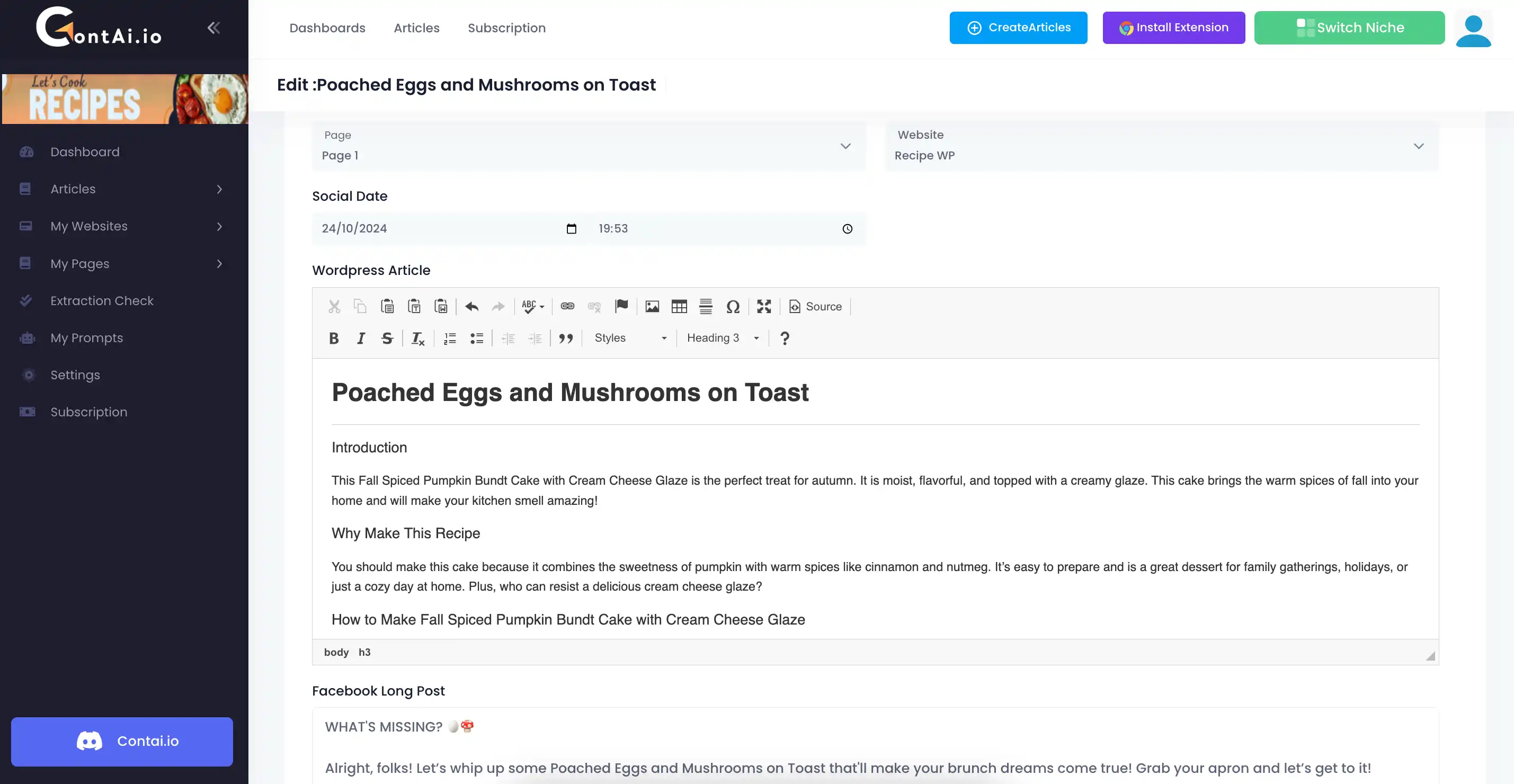1514x784 pixels.
Task: Go to Dashboards in top navigation
Action: [x=327, y=28]
